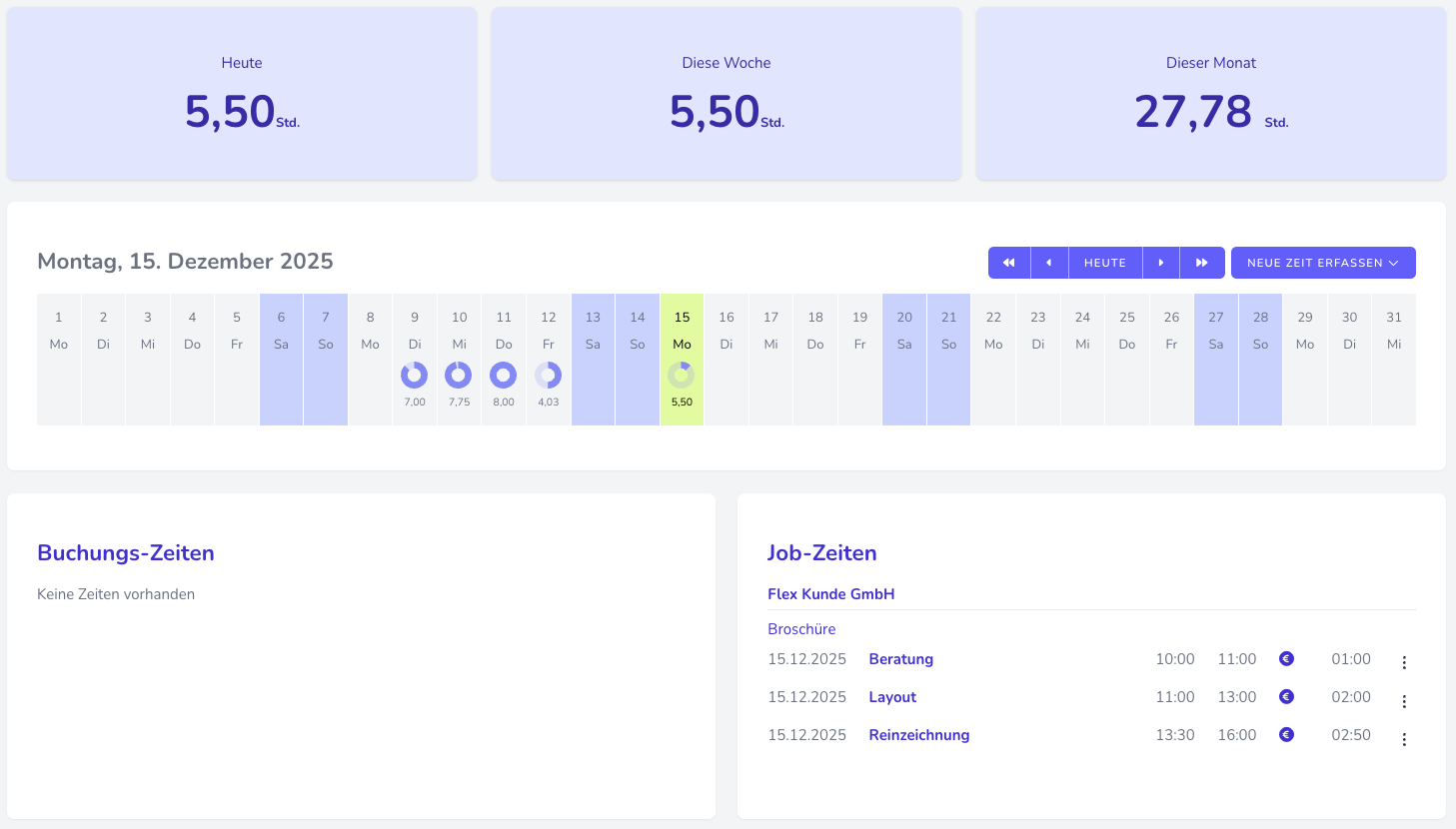Click the single next-day arrow icon

[1161, 262]
